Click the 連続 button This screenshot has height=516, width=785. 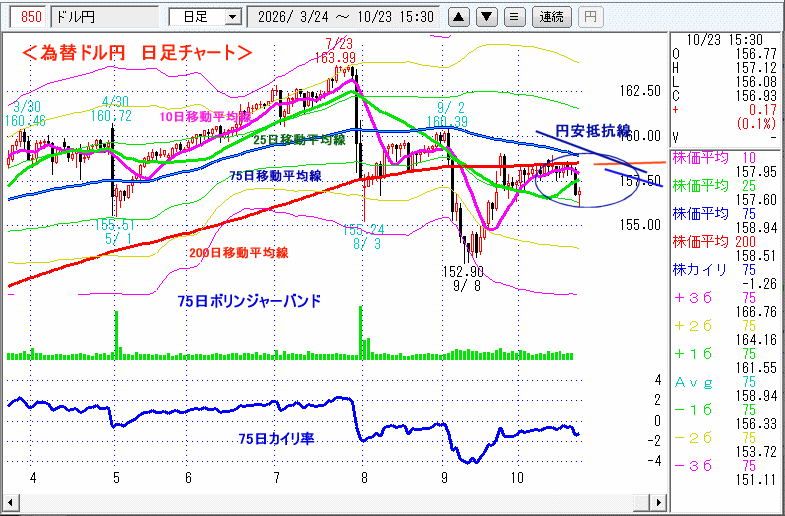click(x=552, y=17)
